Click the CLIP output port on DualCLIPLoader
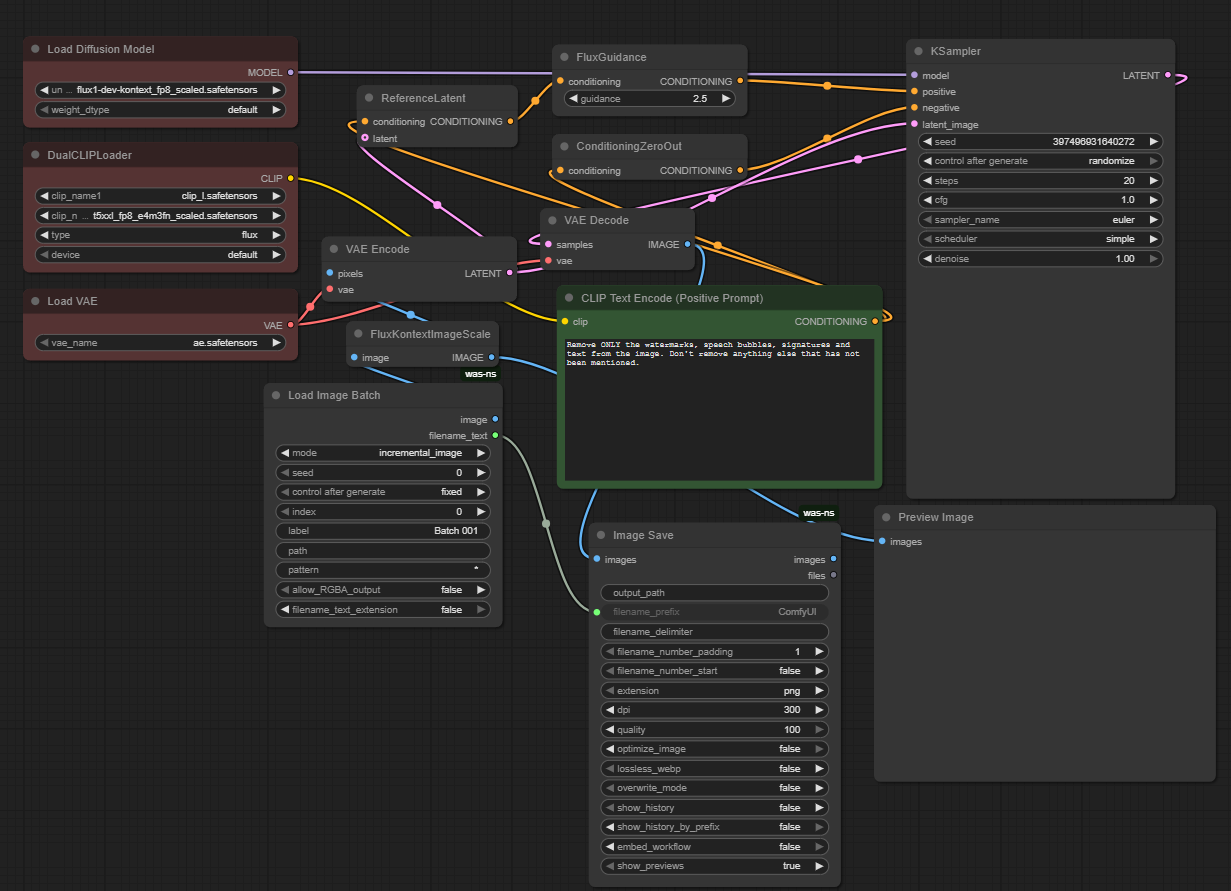1231x891 pixels. pos(291,178)
